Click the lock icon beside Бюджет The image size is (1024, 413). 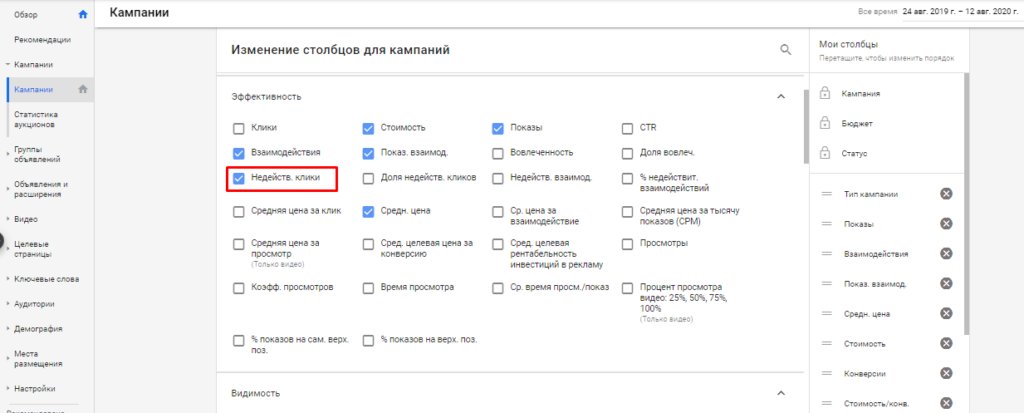pyautogui.click(x=825, y=124)
